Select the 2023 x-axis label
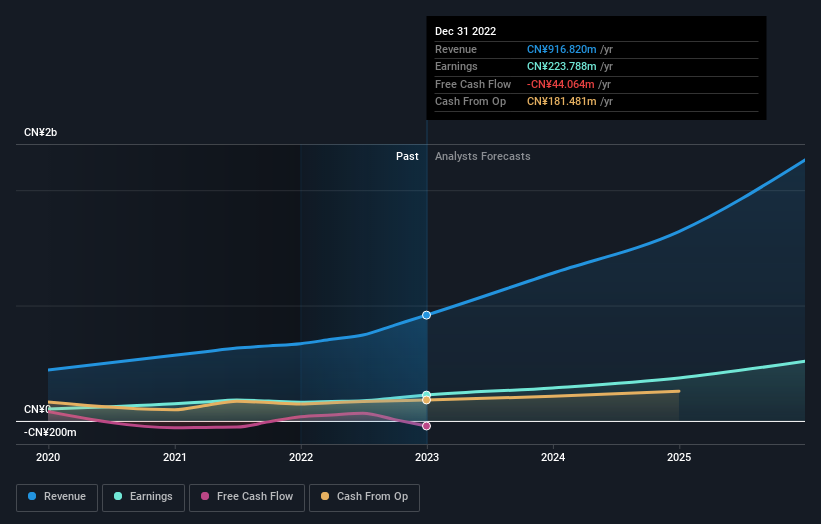 (427, 458)
